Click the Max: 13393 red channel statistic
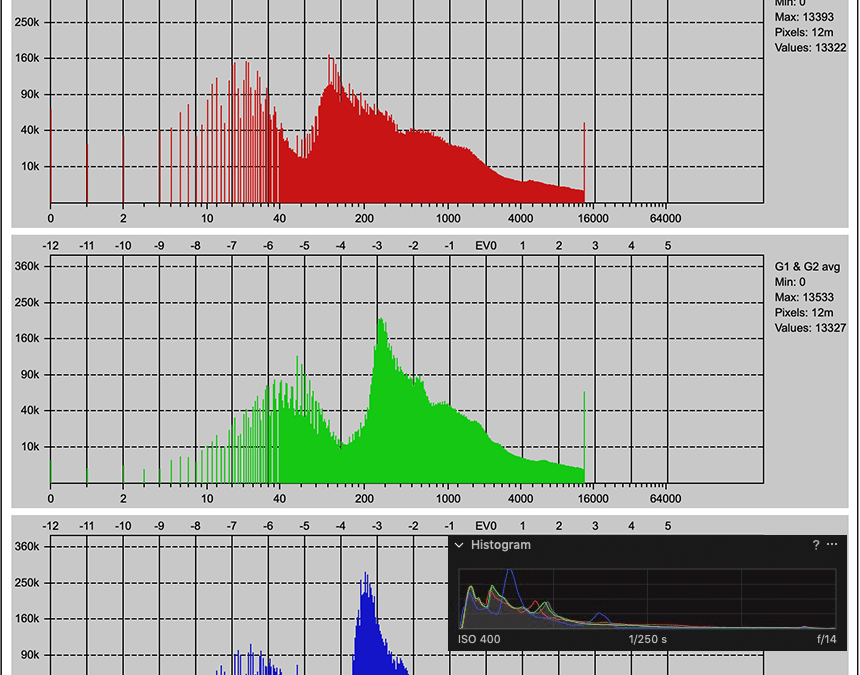 pyautogui.click(x=804, y=17)
